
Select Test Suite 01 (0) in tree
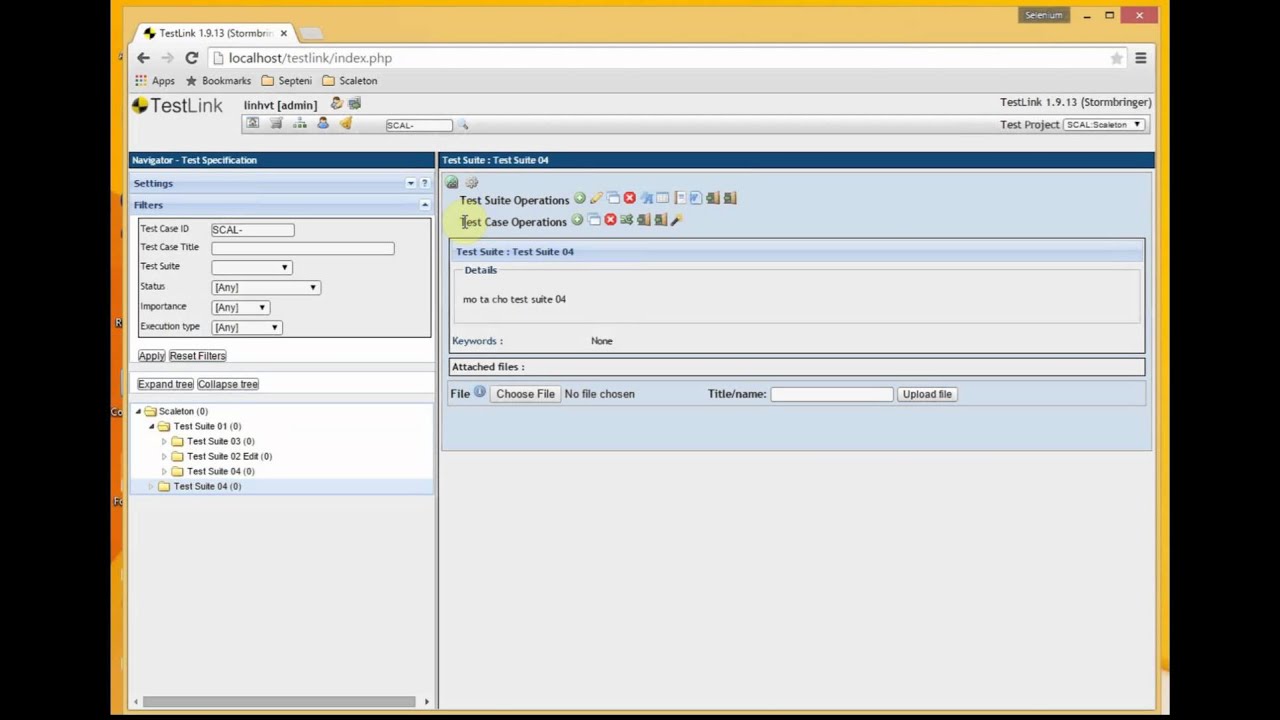(207, 426)
